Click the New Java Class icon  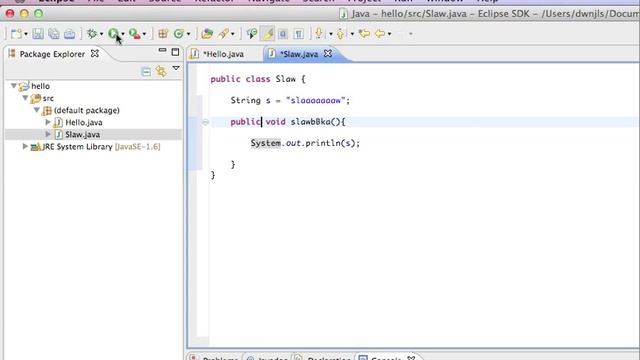[x=178, y=34]
